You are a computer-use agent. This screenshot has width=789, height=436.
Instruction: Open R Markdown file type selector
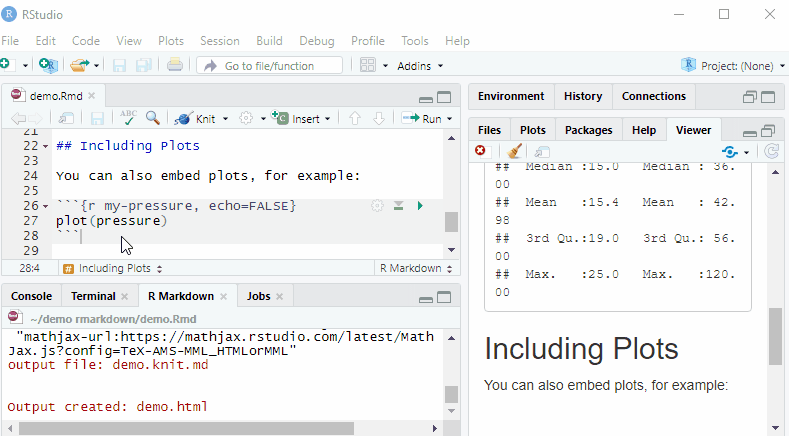tap(416, 268)
